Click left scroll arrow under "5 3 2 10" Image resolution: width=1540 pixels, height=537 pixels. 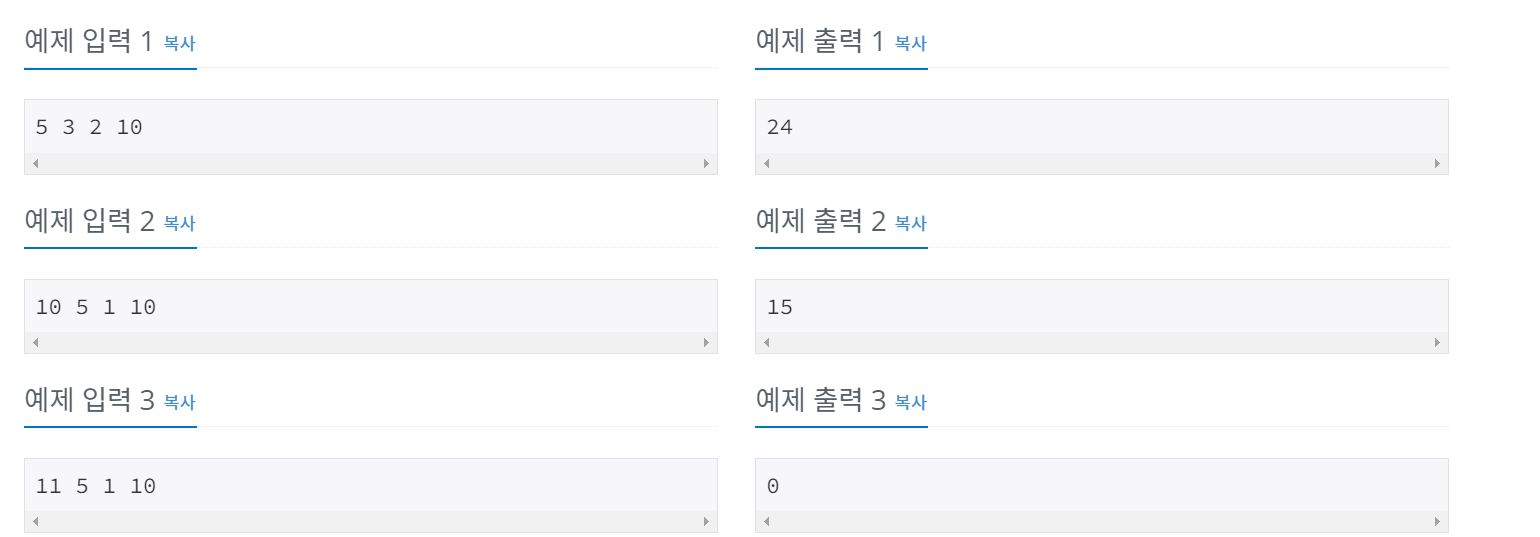point(36,163)
